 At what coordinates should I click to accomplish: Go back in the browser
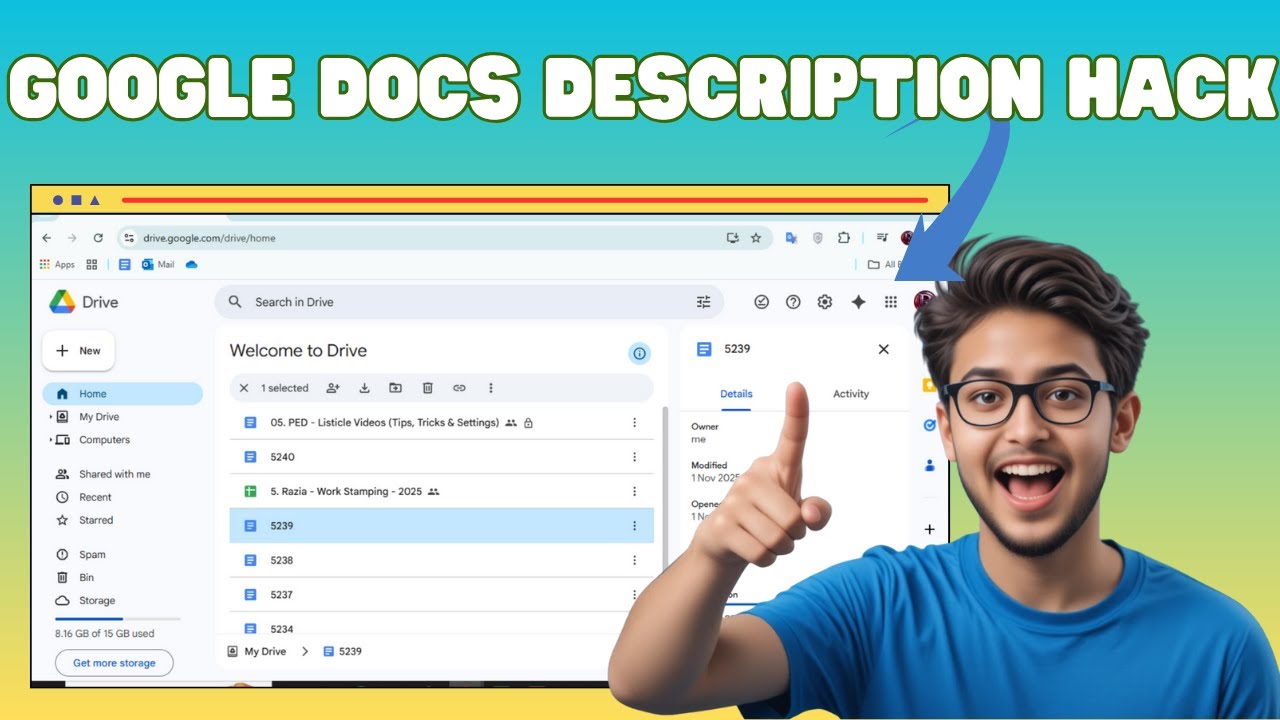(46, 238)
